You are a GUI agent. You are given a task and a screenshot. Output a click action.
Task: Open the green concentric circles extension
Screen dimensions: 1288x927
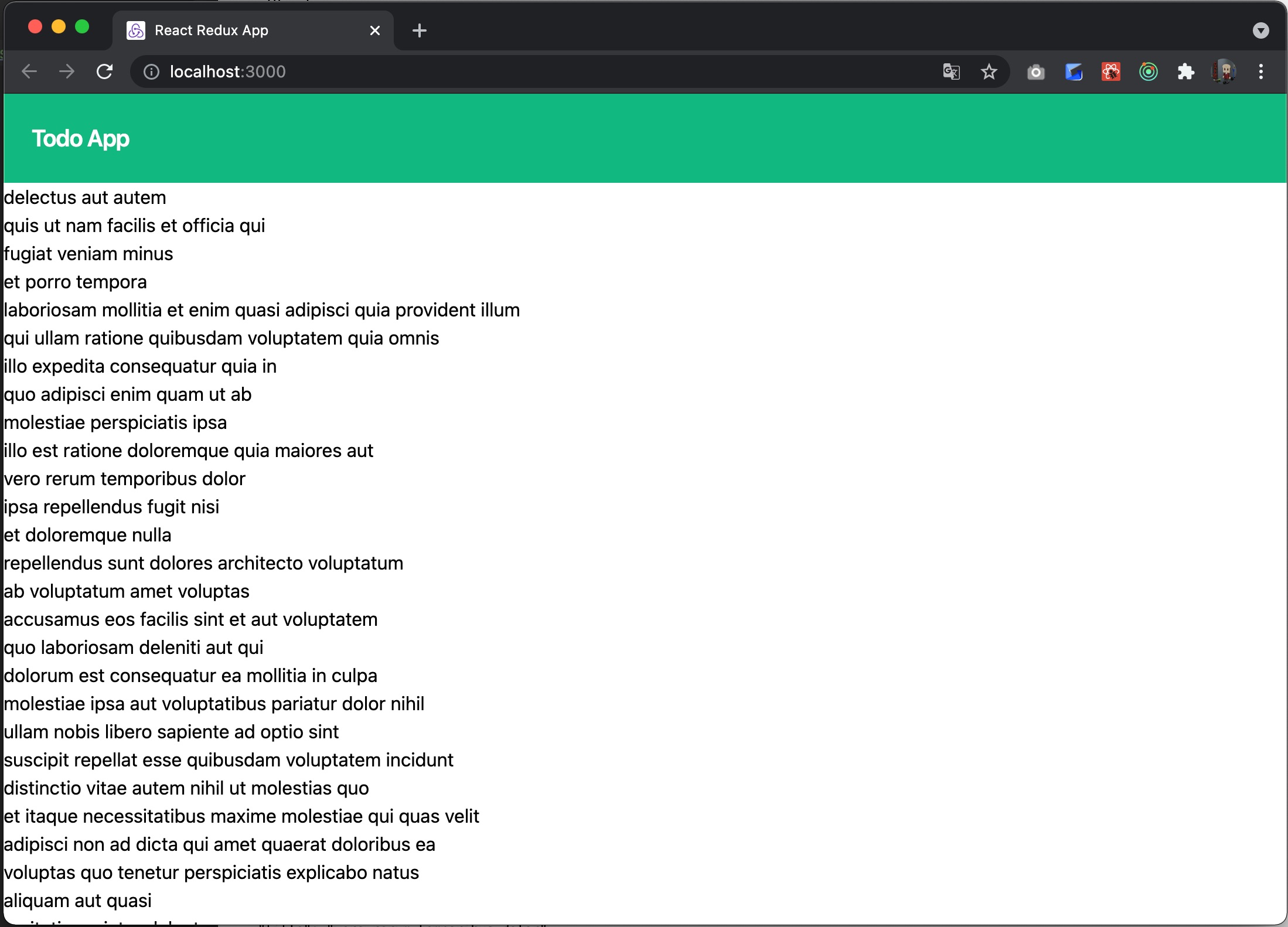pyautogui.click(x=1148, y=72)
